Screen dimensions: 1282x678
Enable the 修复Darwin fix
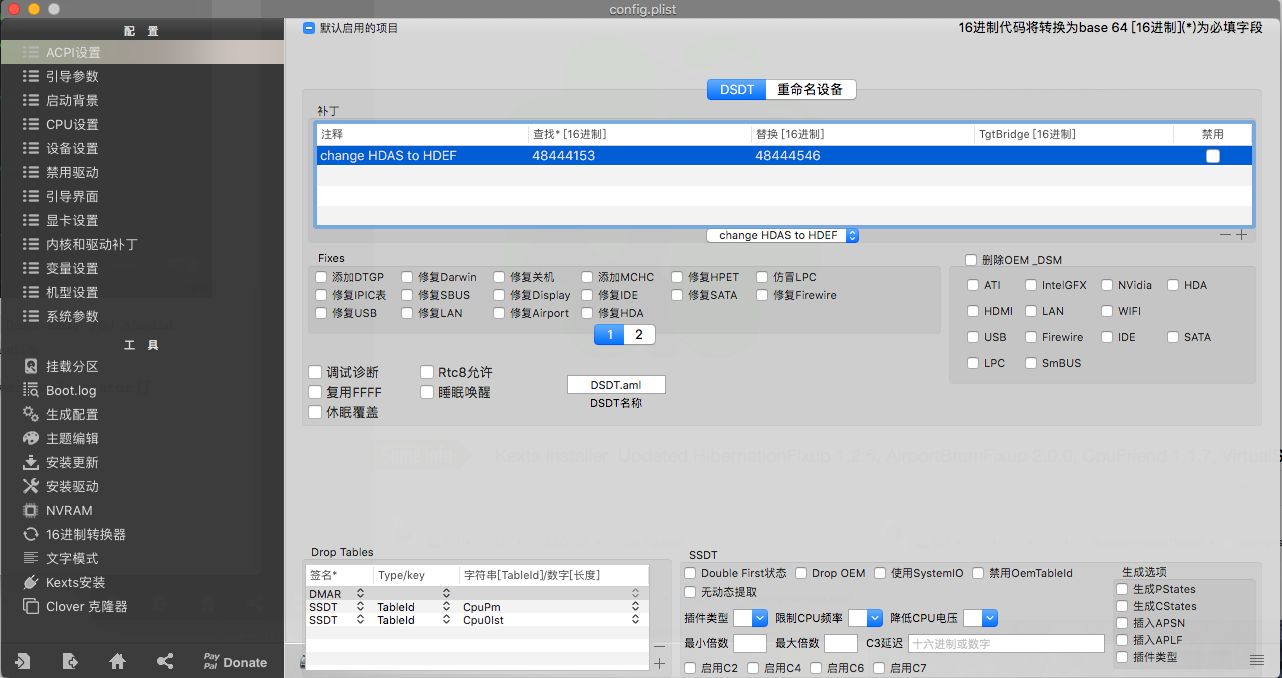pos(407,277)
